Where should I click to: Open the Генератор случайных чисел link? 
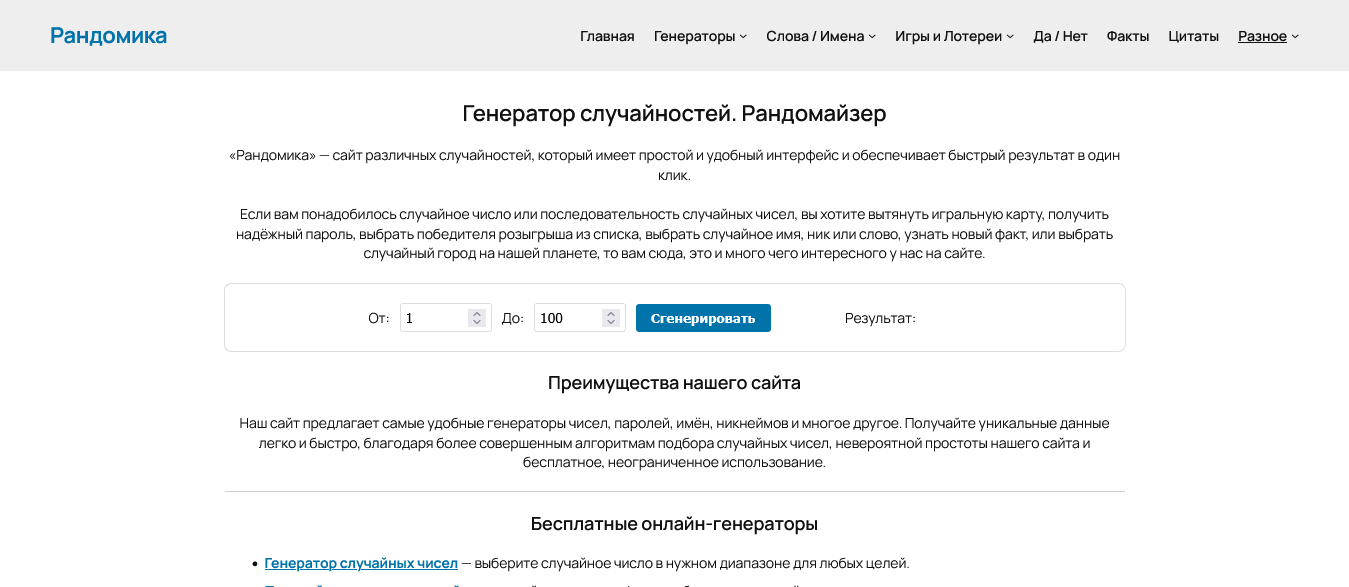pyautogui.click(x=361, y=563)
